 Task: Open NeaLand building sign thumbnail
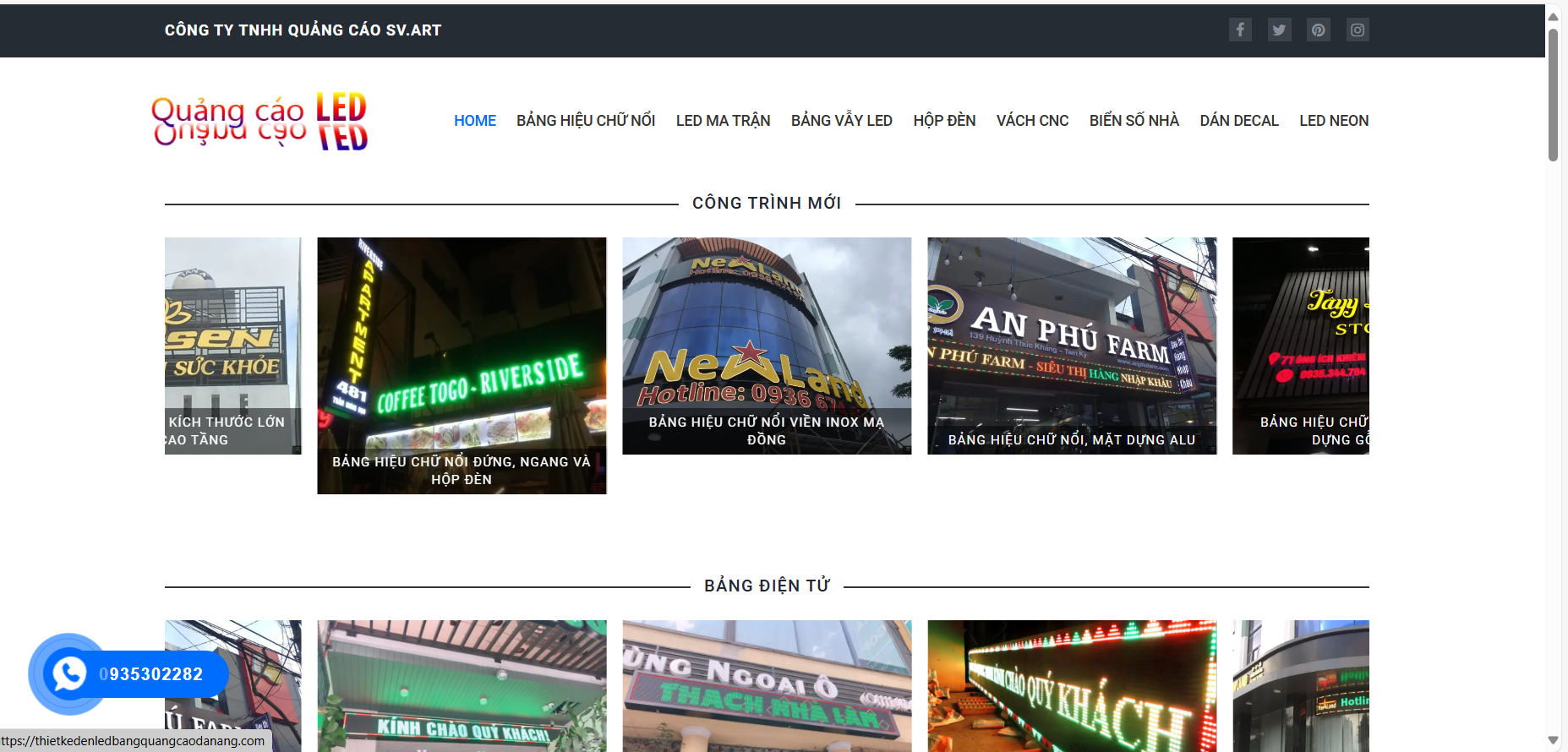coord(767,346)
